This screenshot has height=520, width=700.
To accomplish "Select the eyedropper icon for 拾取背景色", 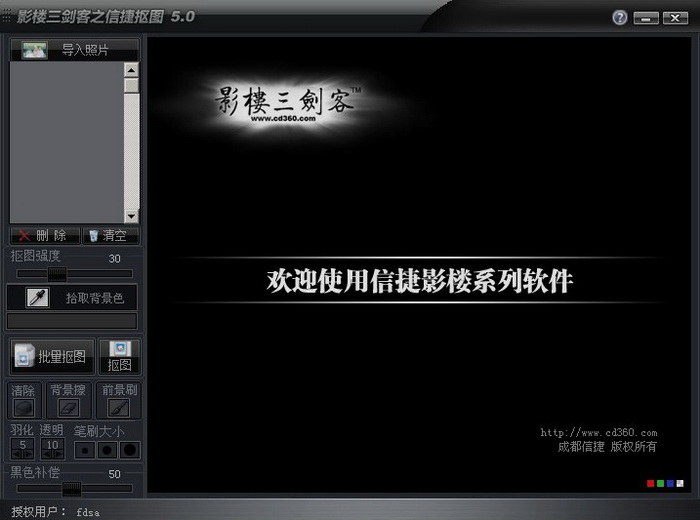I will (x=38, y=297).
